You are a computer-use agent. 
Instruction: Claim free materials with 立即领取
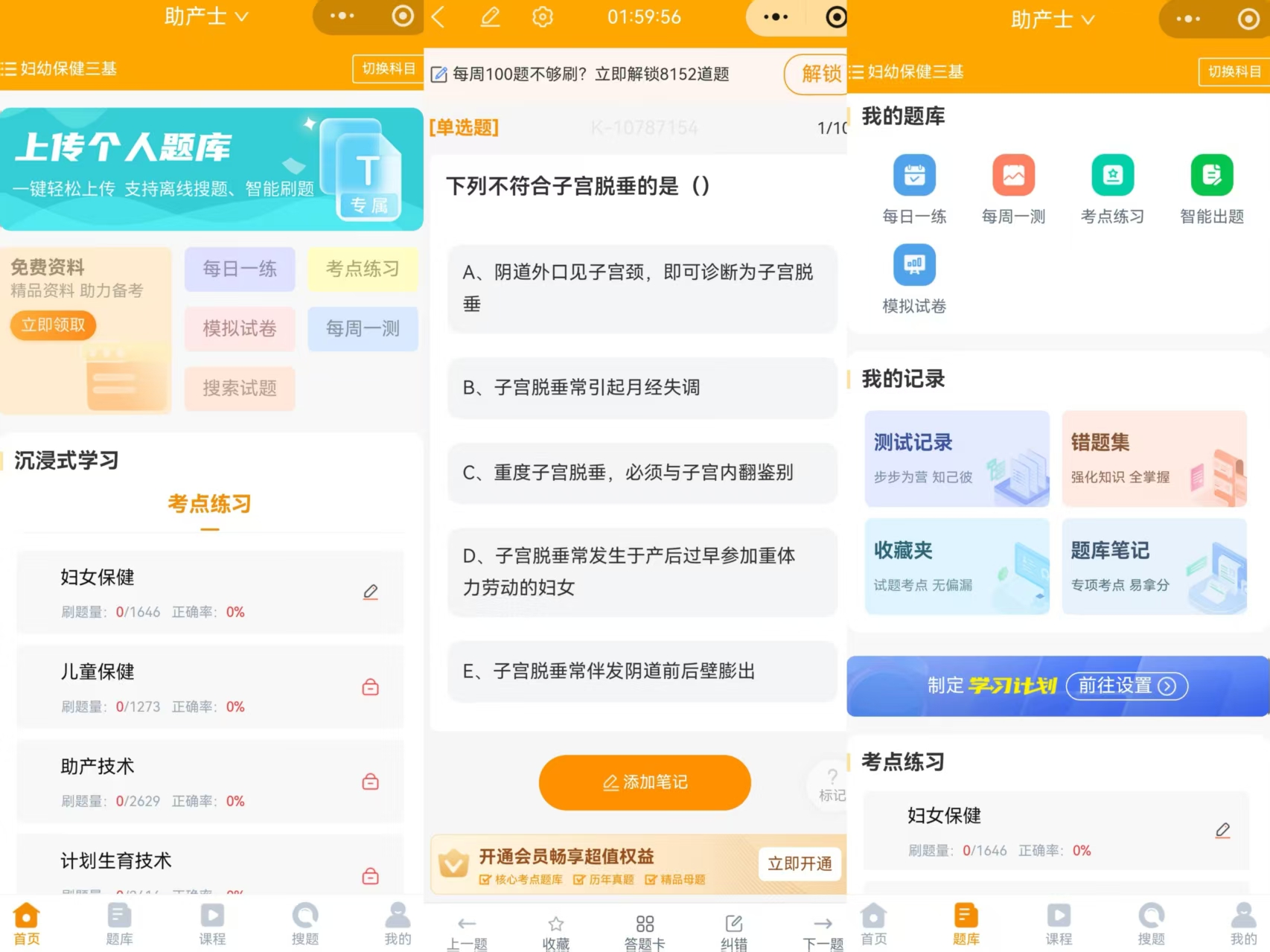[53, 325]
